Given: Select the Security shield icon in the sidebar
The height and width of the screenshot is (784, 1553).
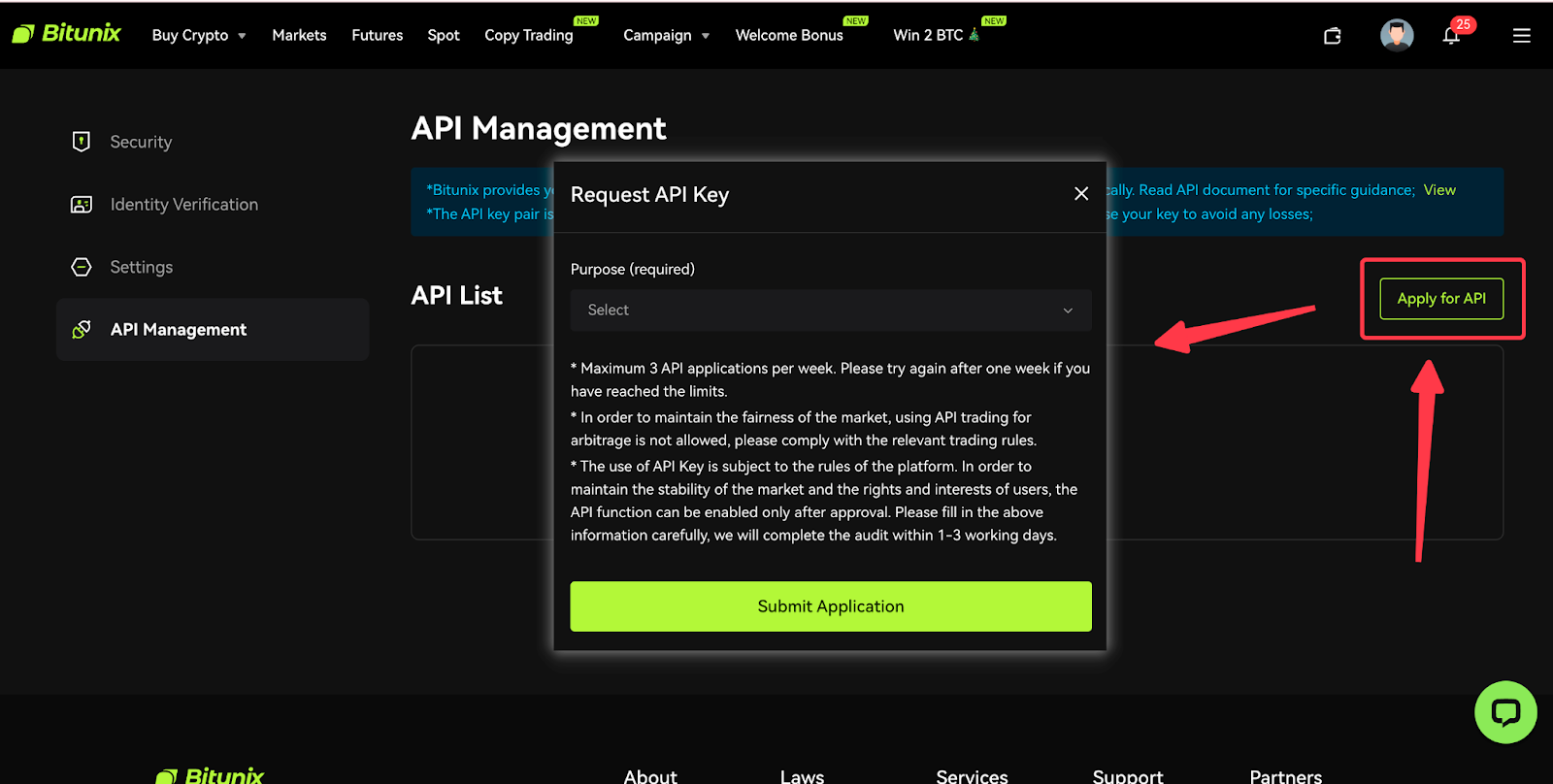Looking at the screenshot, I should [x=82, y=142].
